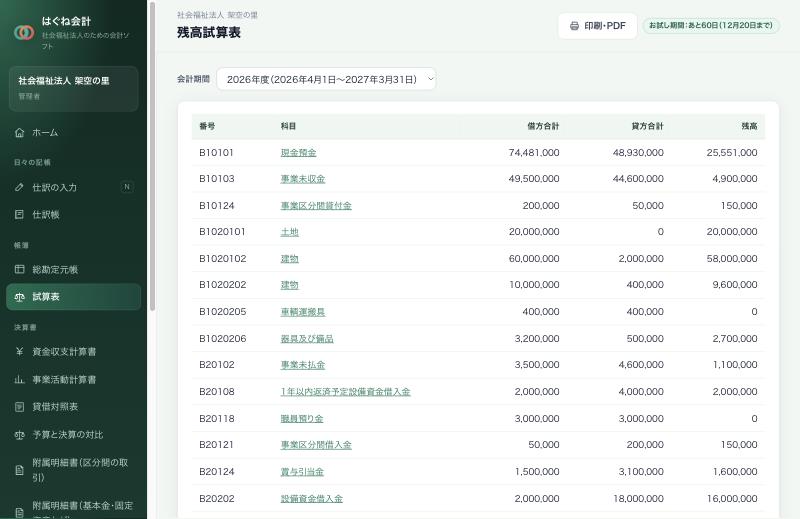800x519 pixels.
Task: Open the 事業未払金 account link
Action: coord(303,365)
